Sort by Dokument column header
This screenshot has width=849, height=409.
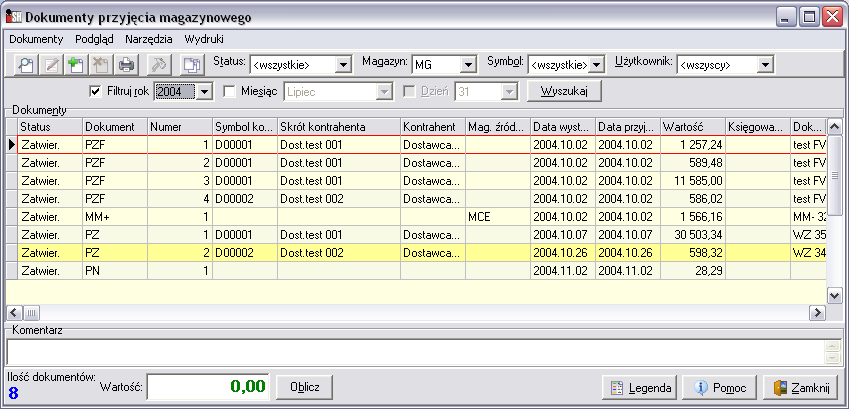point(115,127)
